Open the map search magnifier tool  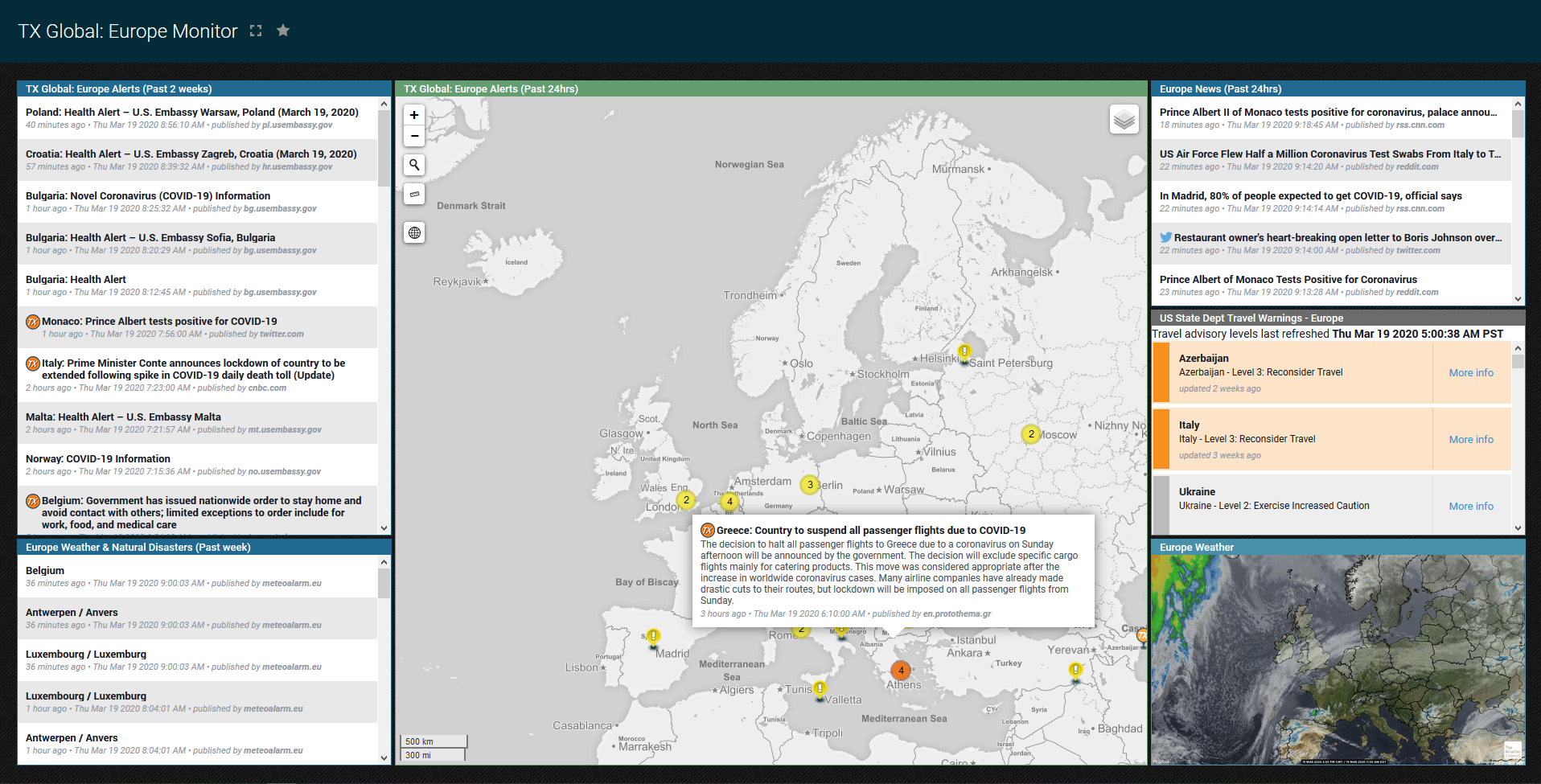(414, 165)
